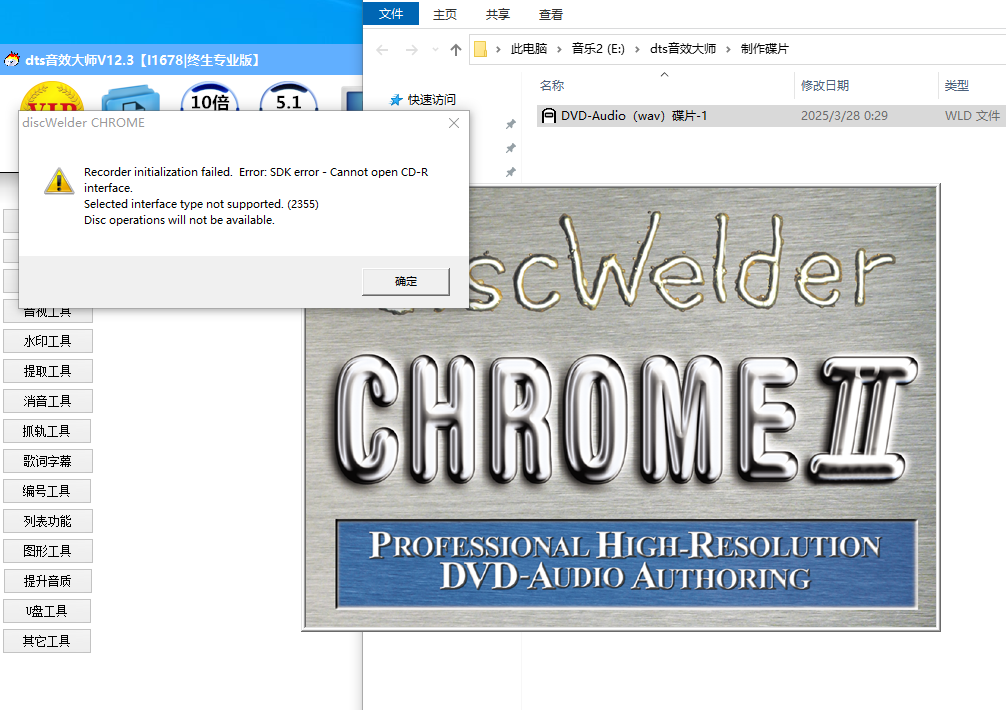Navigate to dts音效大师 breadcrumb folder

(x=683, y=49)
